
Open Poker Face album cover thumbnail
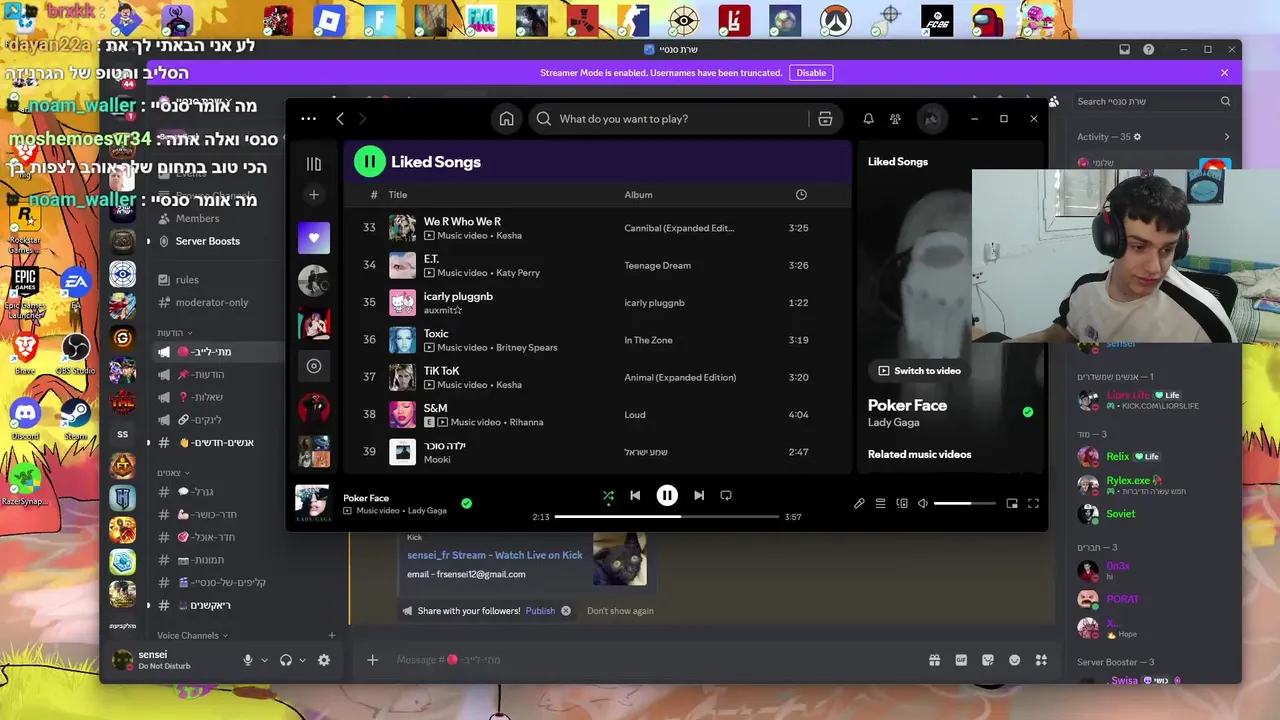(x=312, y=503)
